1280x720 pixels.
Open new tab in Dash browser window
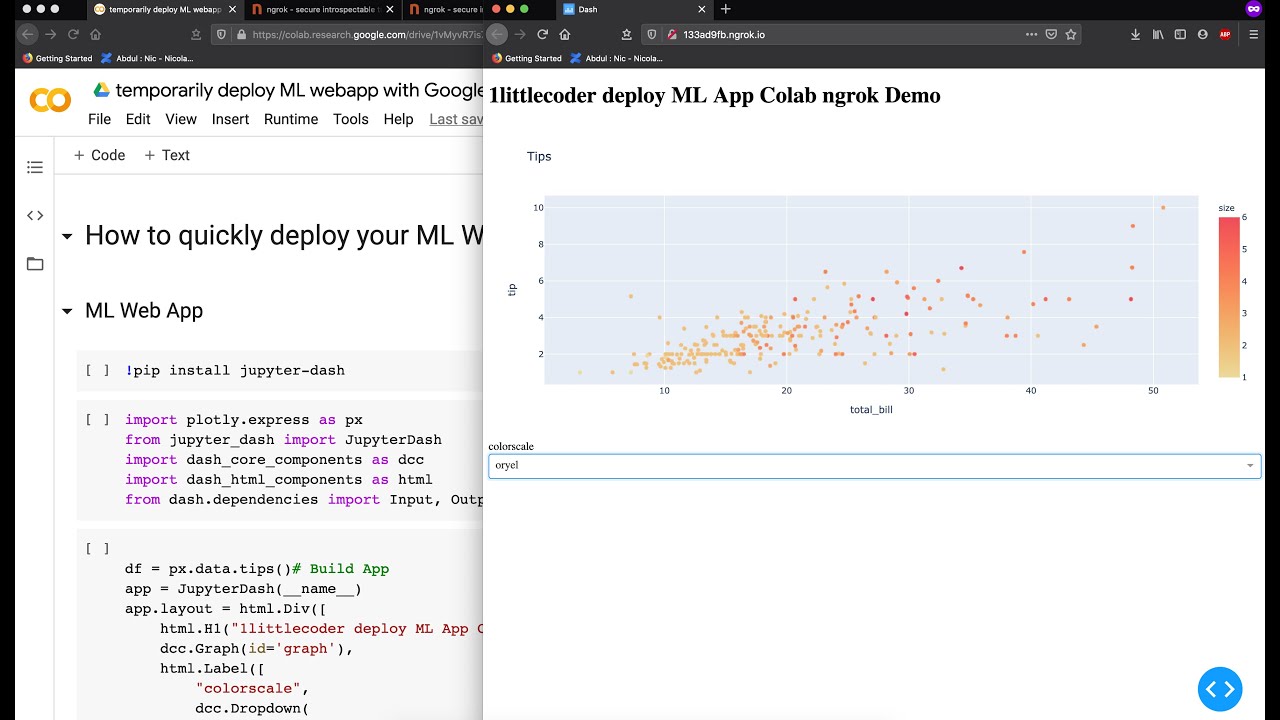726,9
